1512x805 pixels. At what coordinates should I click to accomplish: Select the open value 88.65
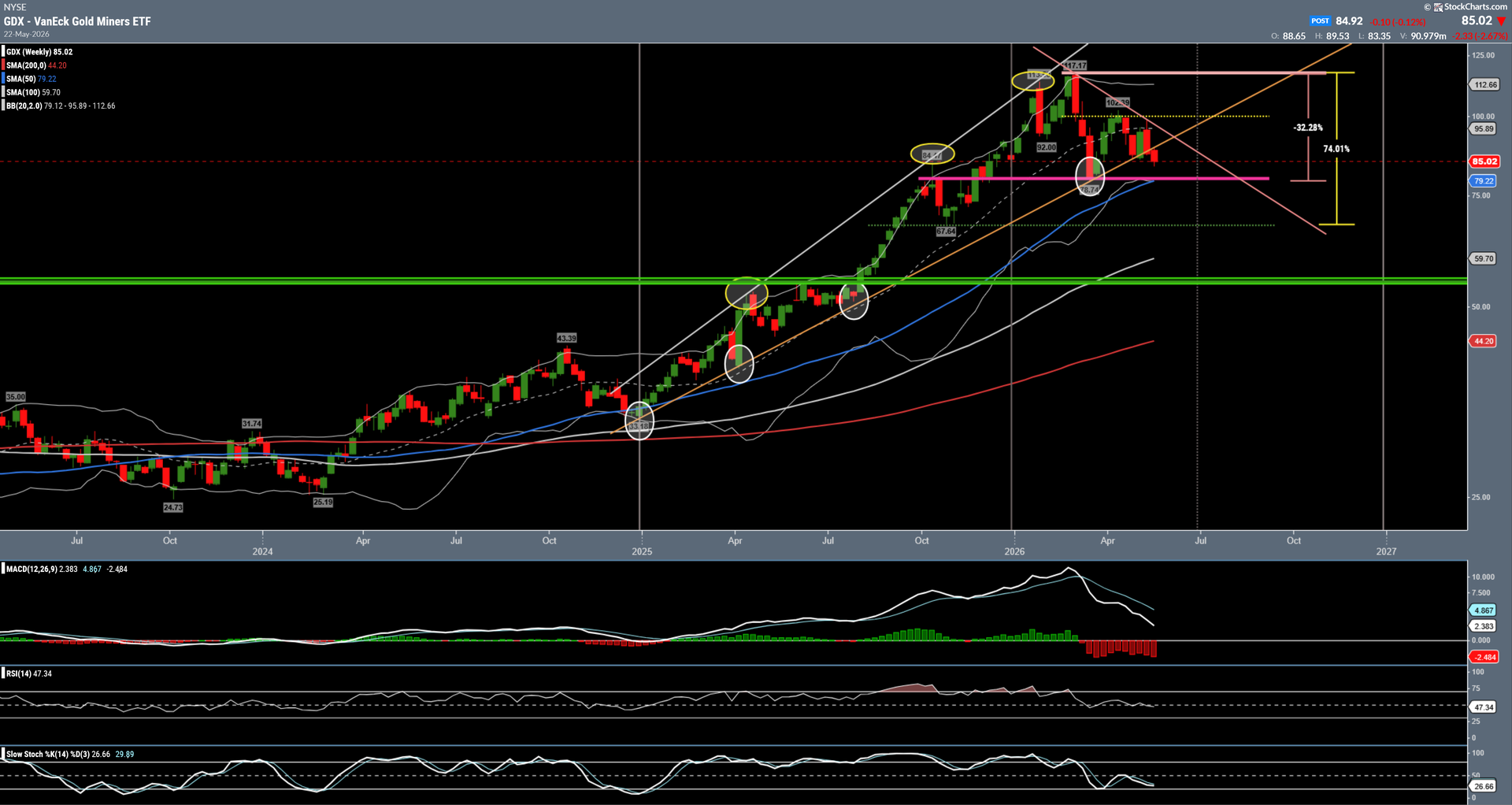pyautogui.click(x=1294, y=36)
